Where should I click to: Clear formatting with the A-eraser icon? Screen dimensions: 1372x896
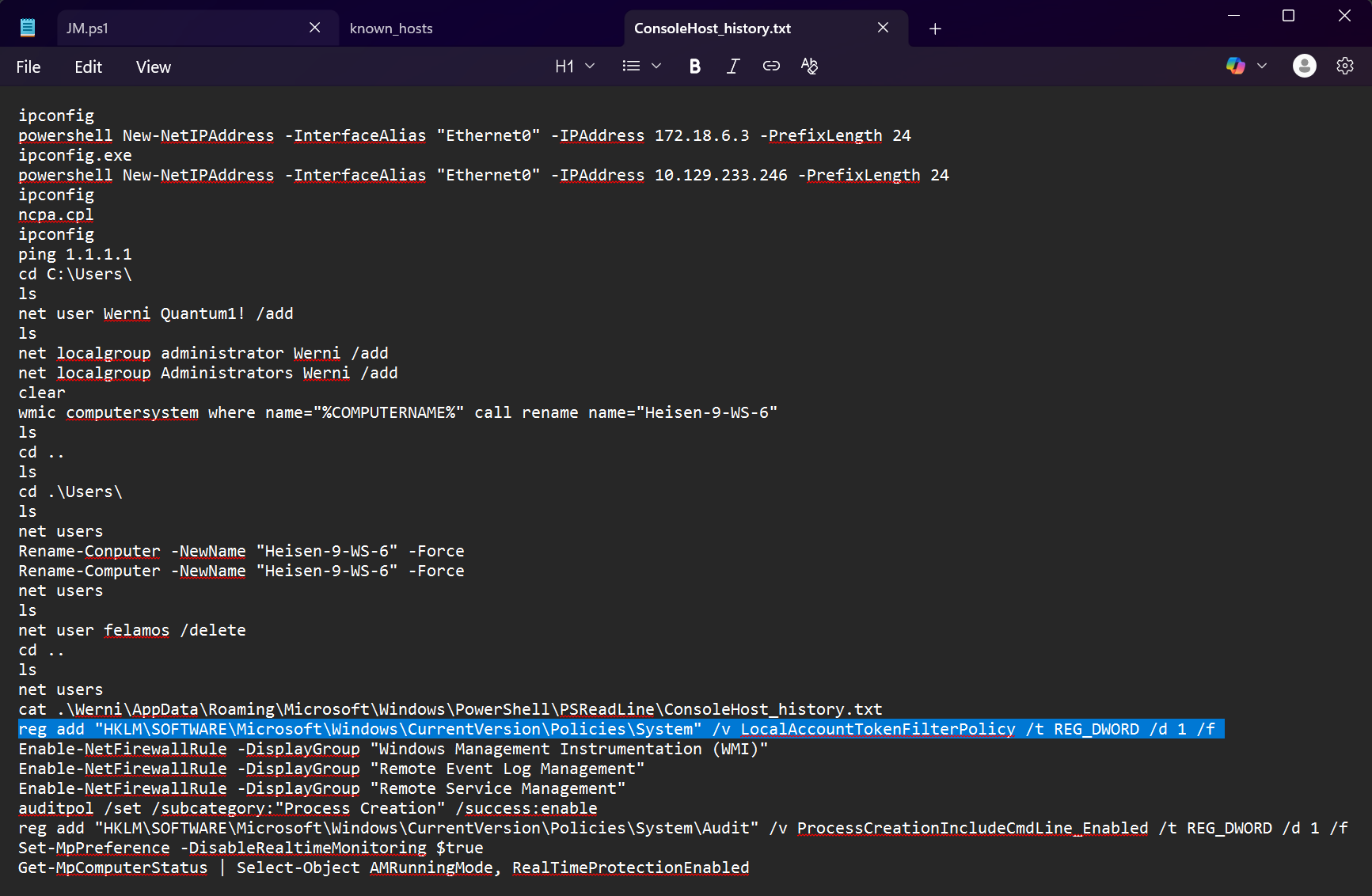coord(809,66)
